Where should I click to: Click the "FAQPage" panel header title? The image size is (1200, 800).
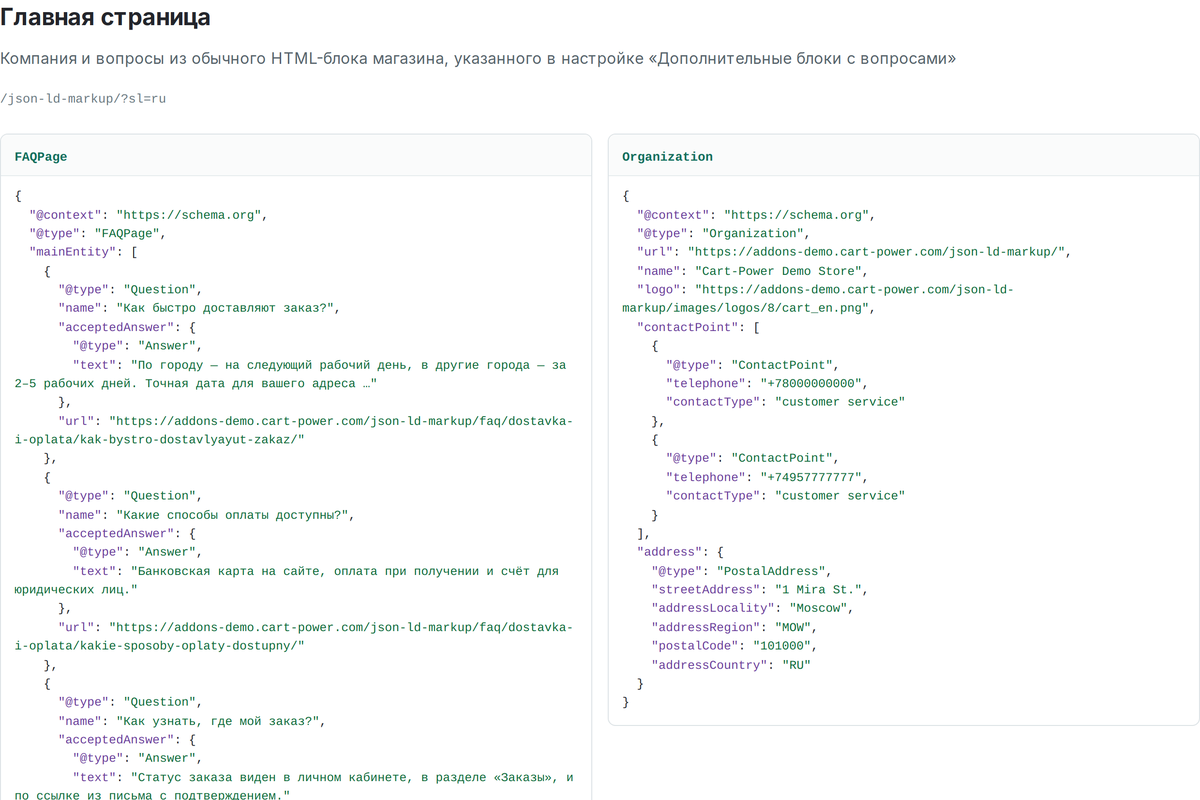pyautogui.click(x=41, y=157)
